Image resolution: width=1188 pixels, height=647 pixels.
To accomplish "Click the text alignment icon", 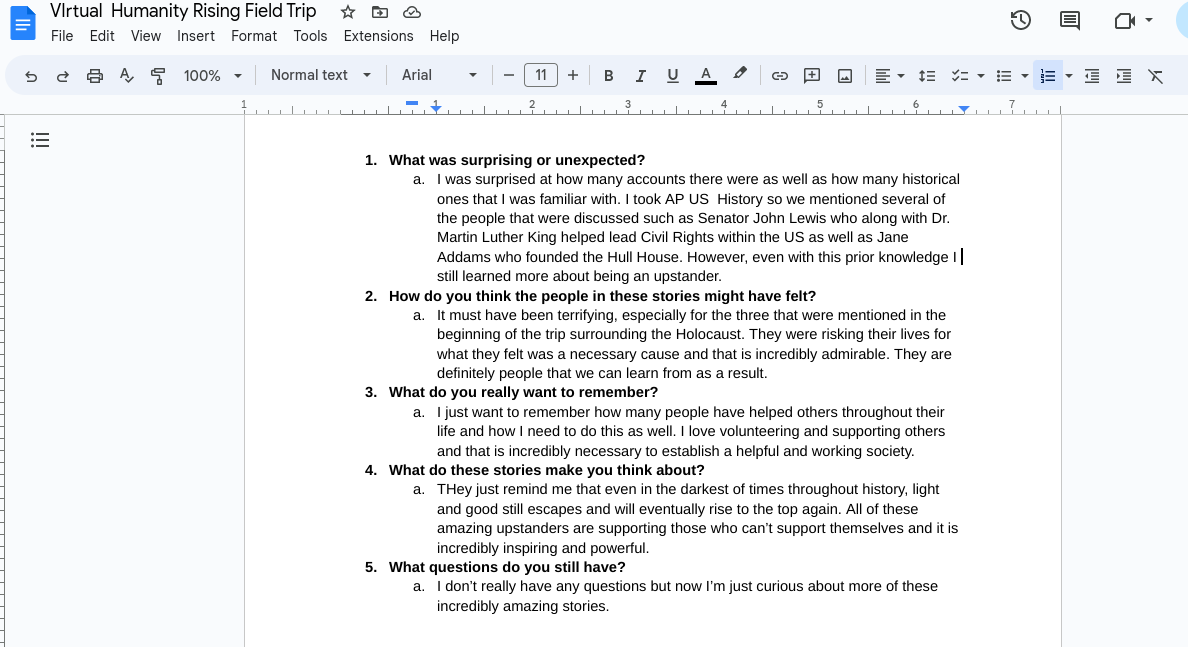I will [x=883, y=76].
